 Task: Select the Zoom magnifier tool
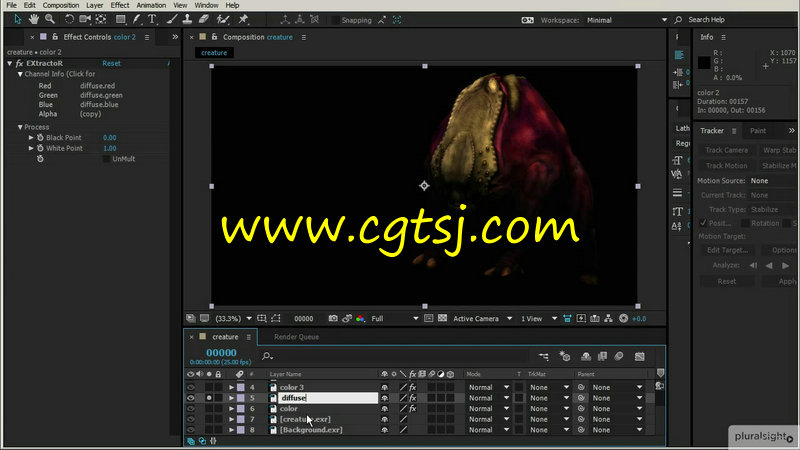tap(49, 19)
